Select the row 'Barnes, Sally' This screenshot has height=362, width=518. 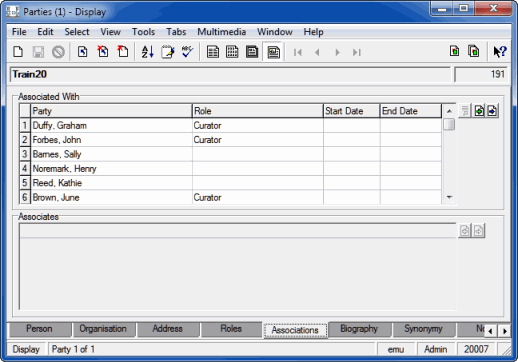click(231, 154)
